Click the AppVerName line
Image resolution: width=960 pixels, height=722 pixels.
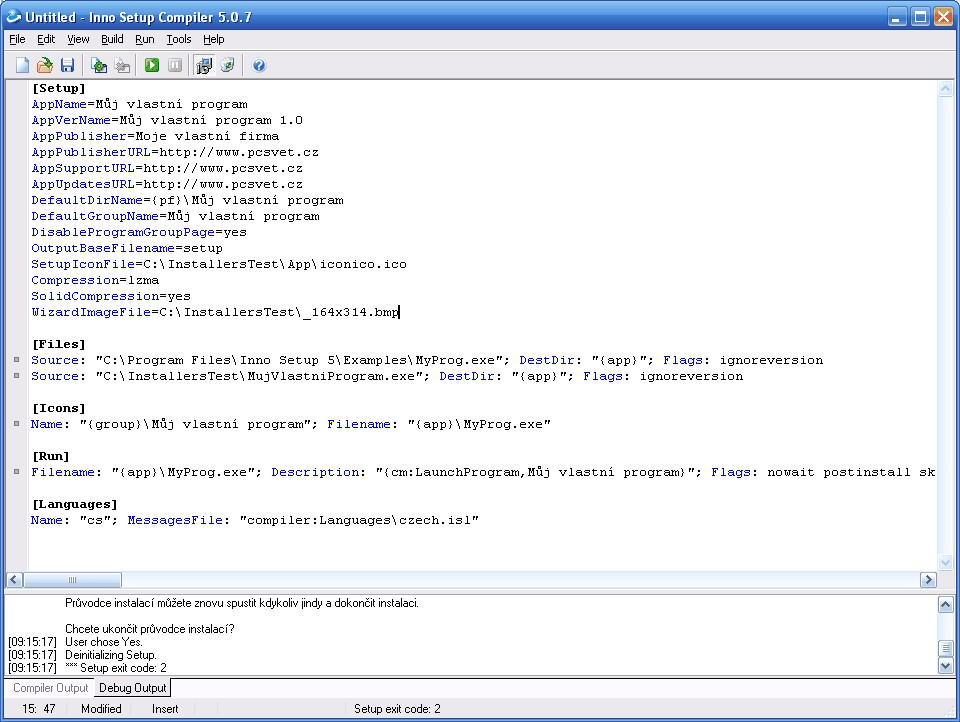pyautogui.click(x=167, y=120)
